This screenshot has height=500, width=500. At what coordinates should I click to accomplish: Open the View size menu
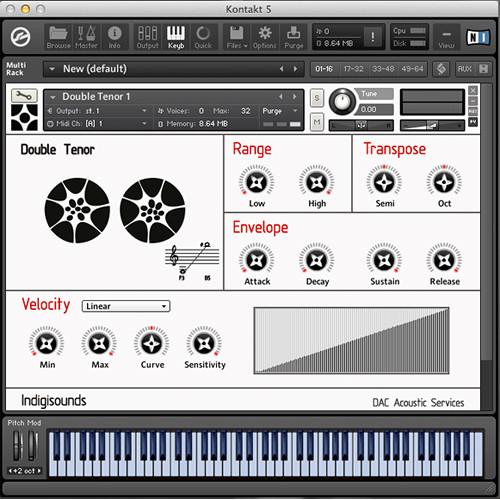coord(446,38)
